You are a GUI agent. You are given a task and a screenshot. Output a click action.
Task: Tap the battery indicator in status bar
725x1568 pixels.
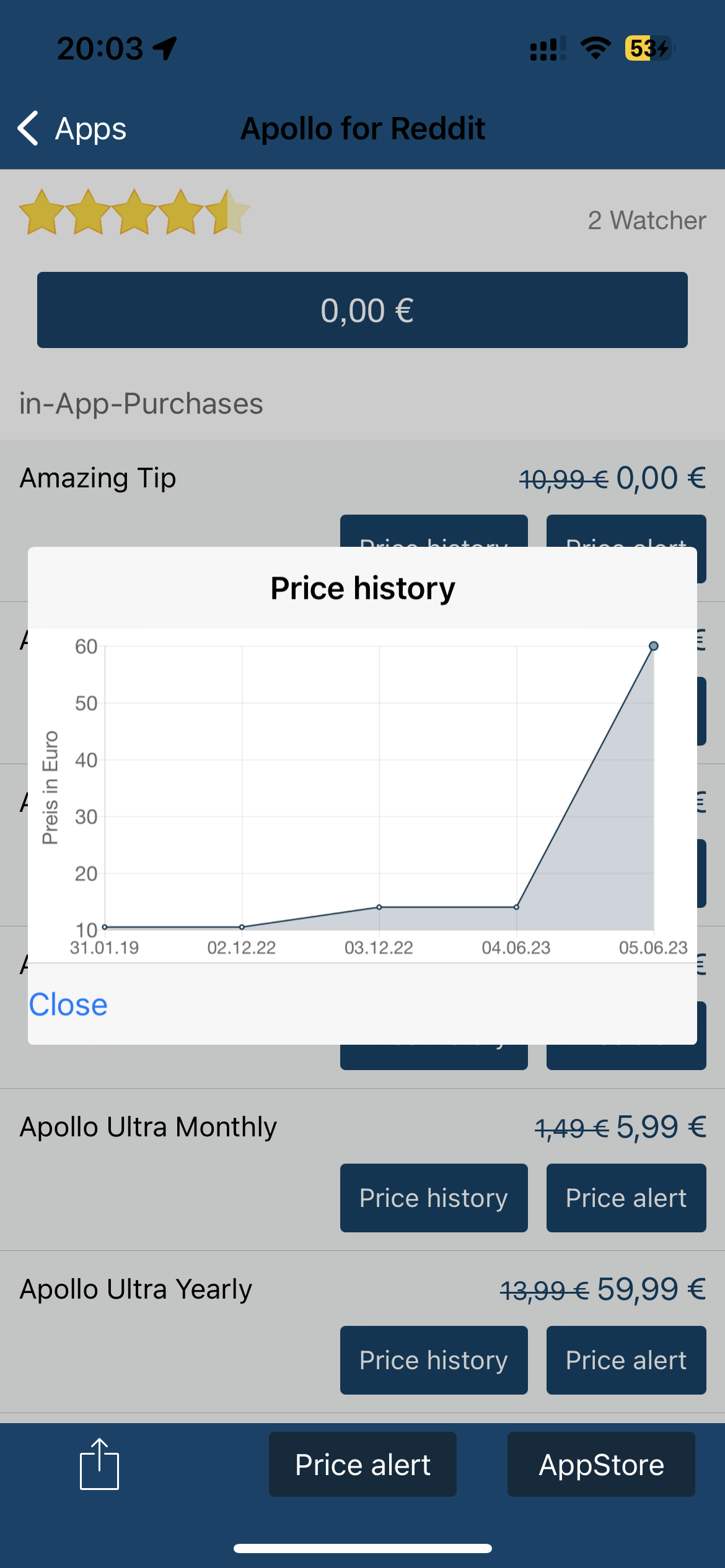[x=648, y=48]
